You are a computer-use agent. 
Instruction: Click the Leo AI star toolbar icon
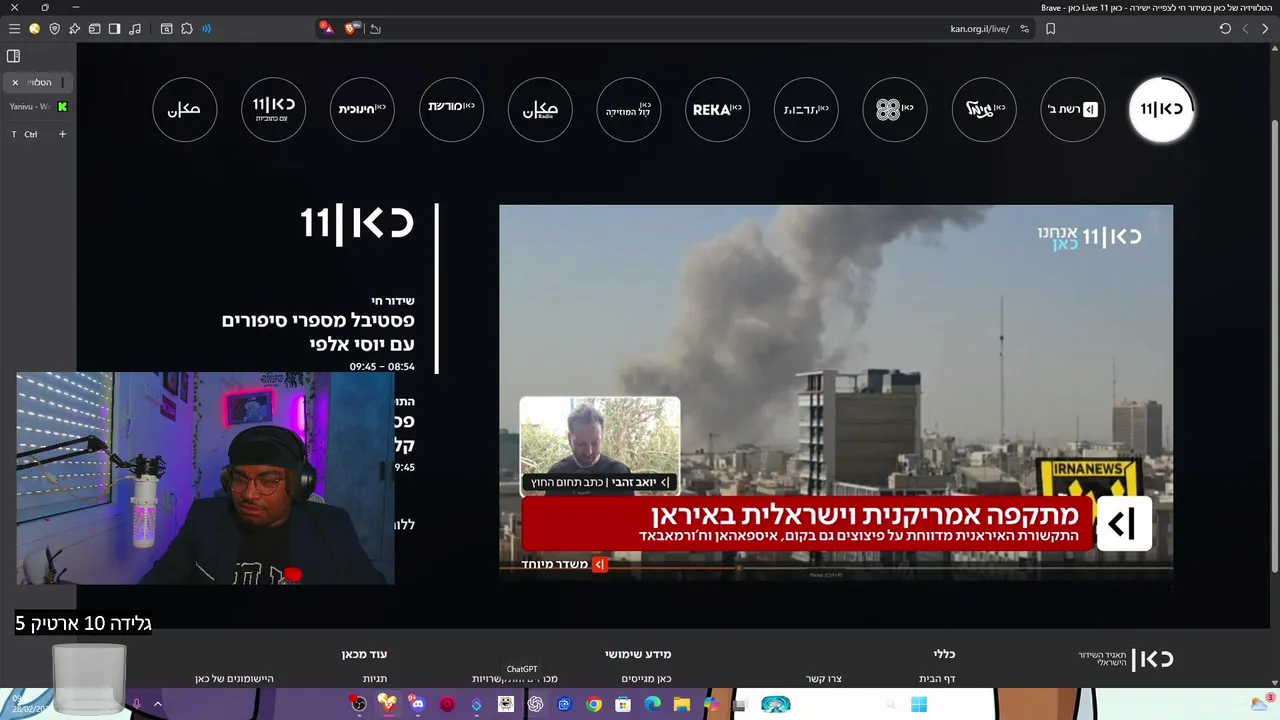74,29
